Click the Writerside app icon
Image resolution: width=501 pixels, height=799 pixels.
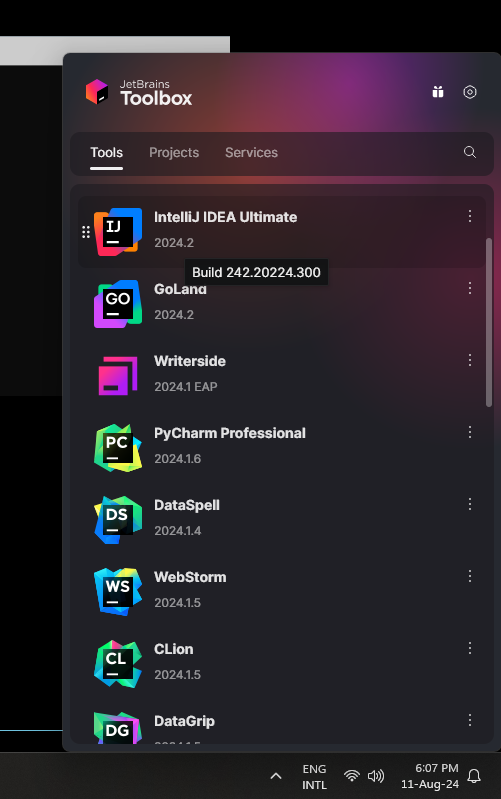pos(118,376)
